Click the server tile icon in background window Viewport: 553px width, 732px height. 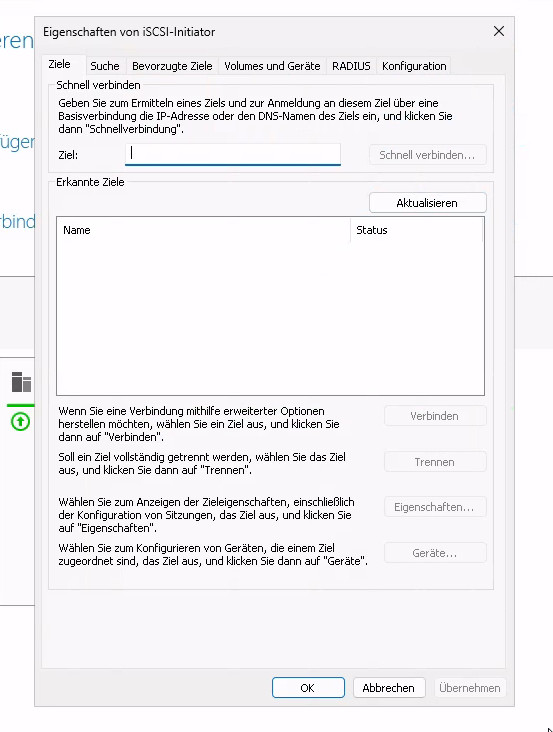21,381
